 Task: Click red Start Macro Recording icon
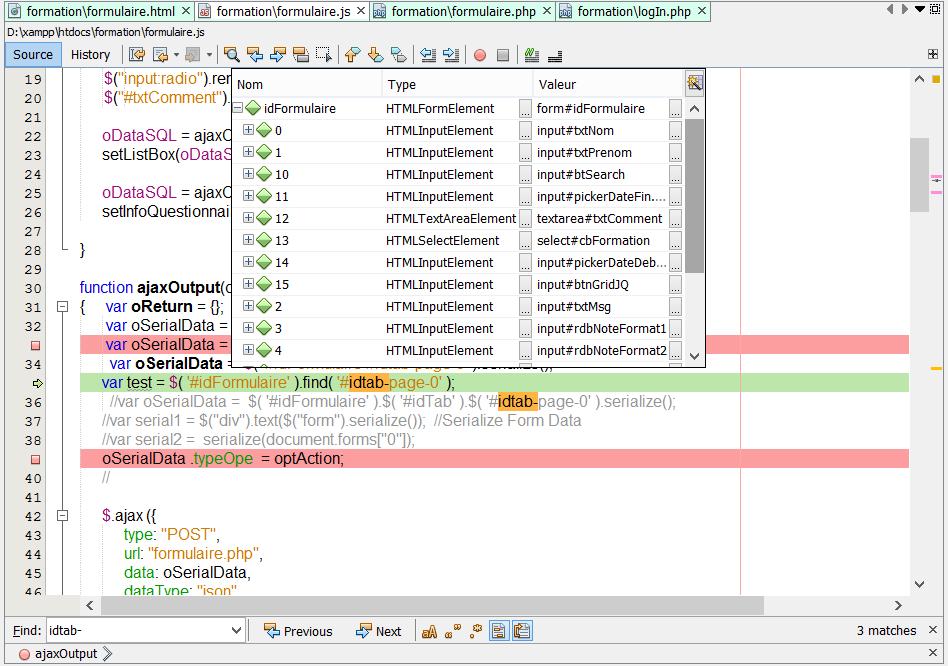coord(480,56)
